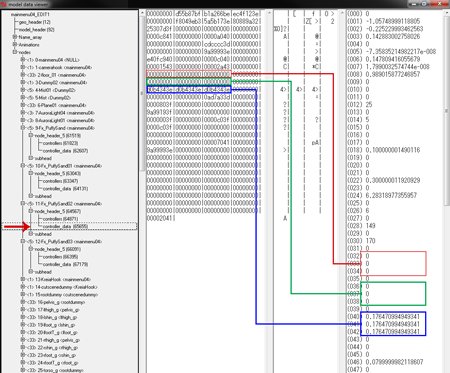Select controllers (61823) entry
This screenshot has height=373, width=450.
click(60, 143)
